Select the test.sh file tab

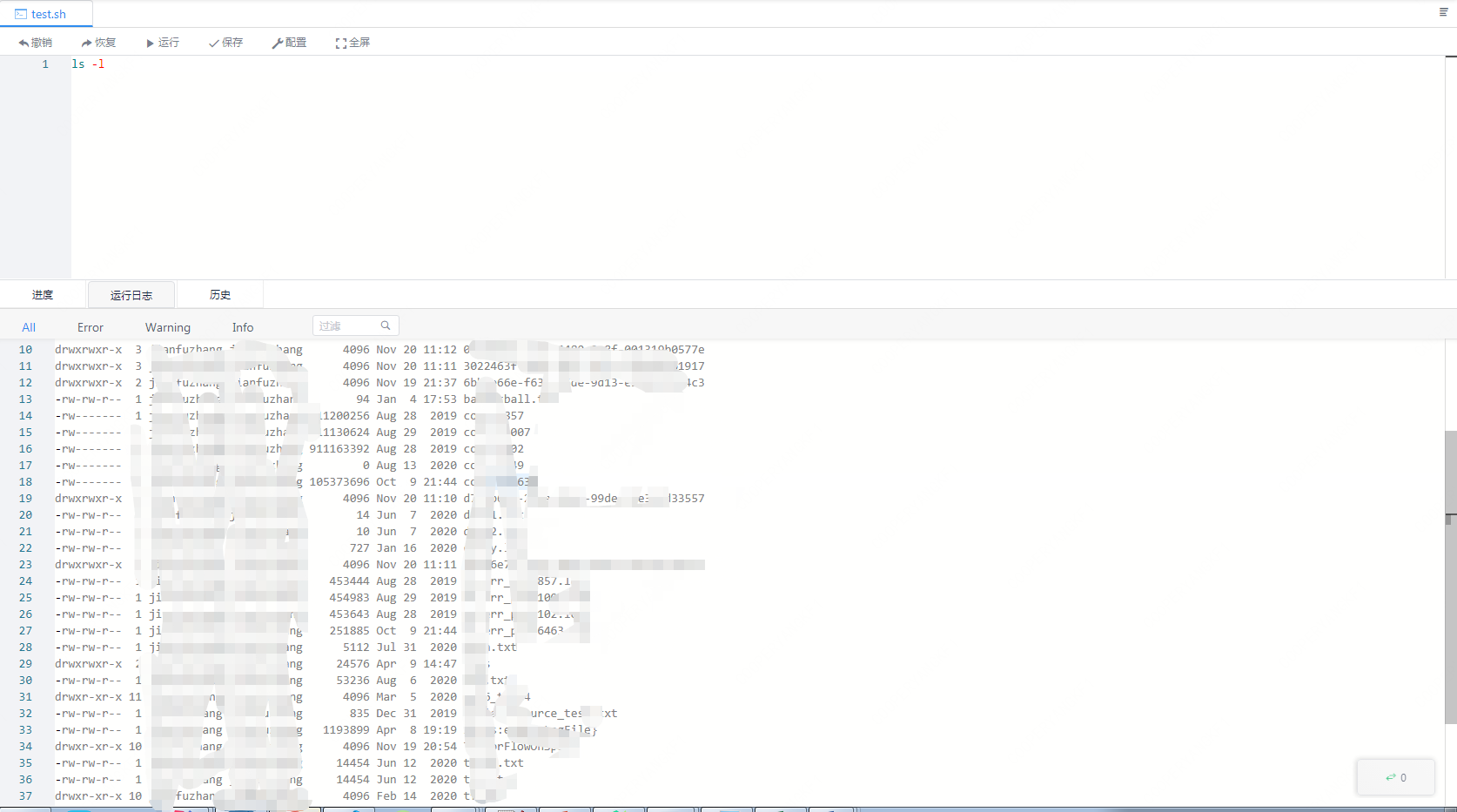[x=47, y=14]
